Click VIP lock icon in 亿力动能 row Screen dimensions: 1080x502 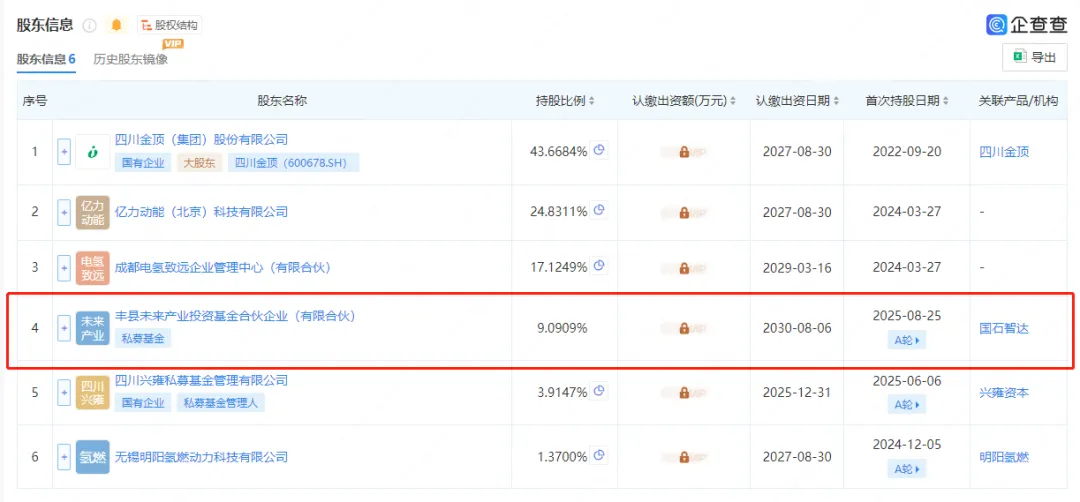[684, 213]
